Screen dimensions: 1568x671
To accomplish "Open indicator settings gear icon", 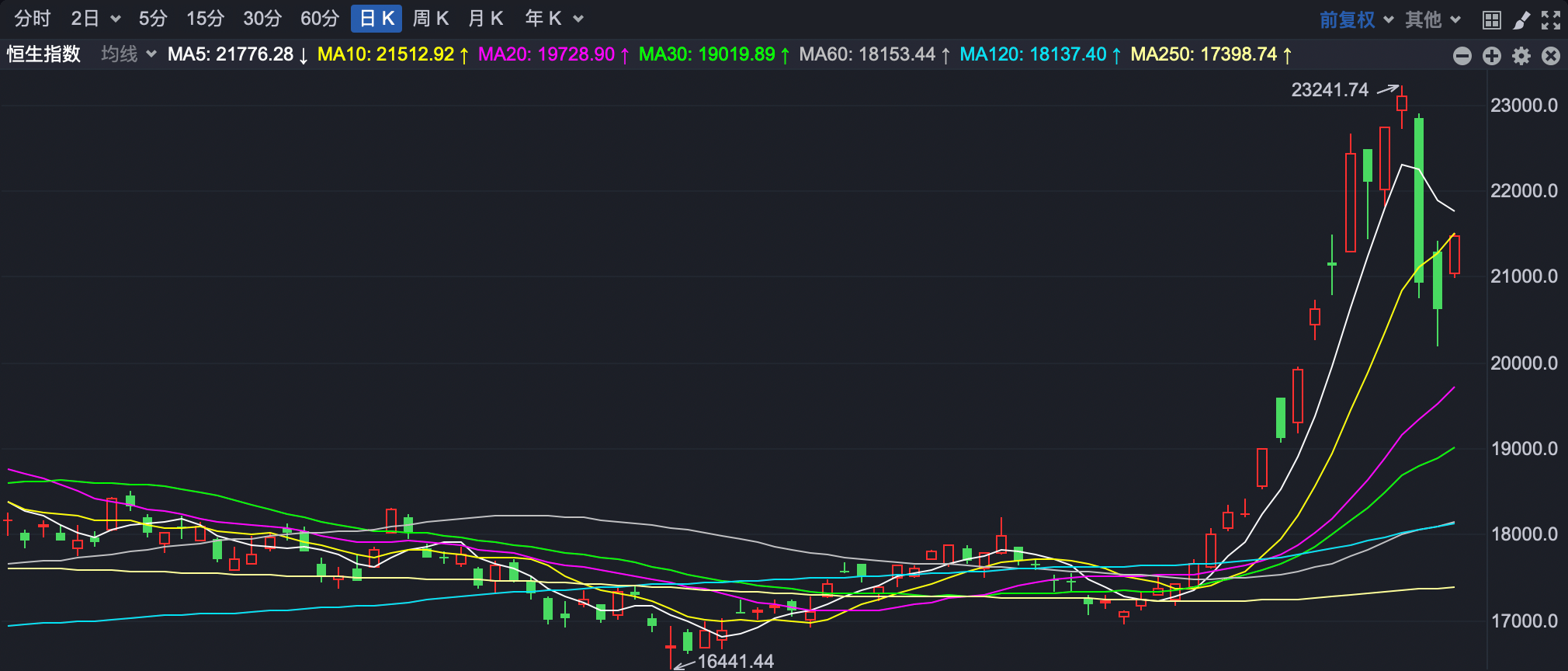I will click(1521, 55).
